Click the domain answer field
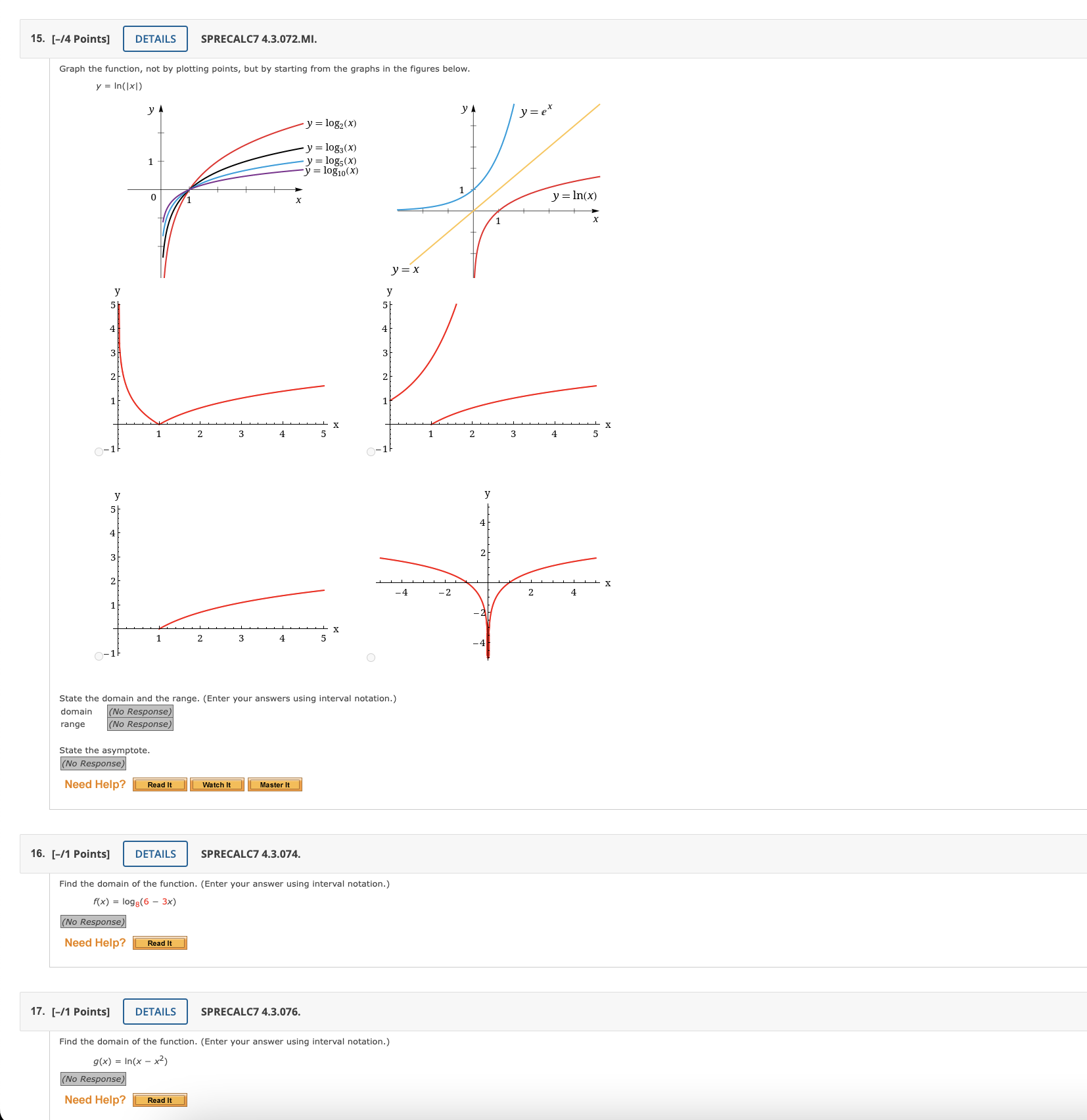1087x1120 pixels. pyautogui.click(x=139, y=711)
